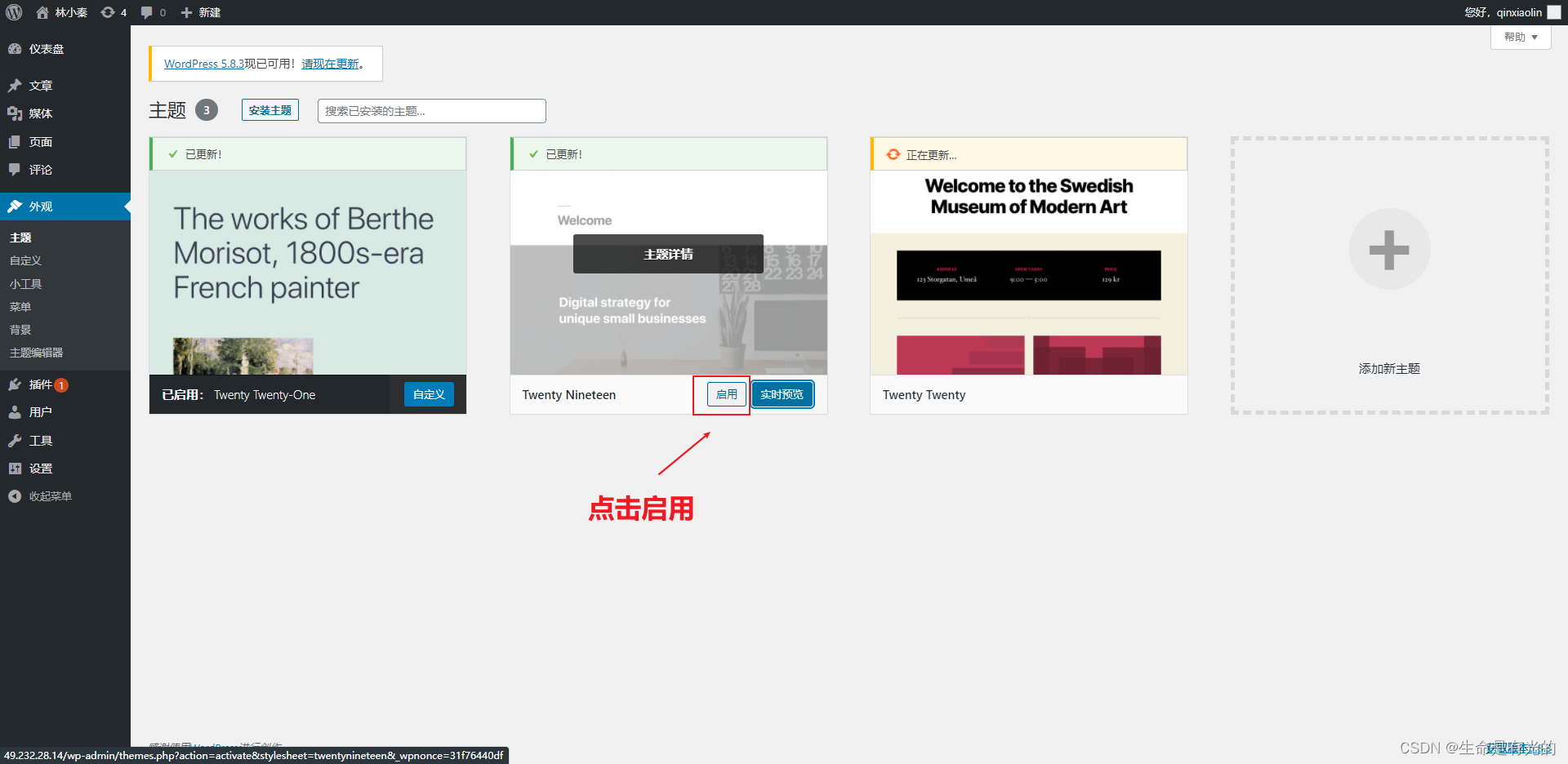Click the 外观 appearance brush icon
The height and width of the screenshot is (764, 1568).
click(15, 207)
